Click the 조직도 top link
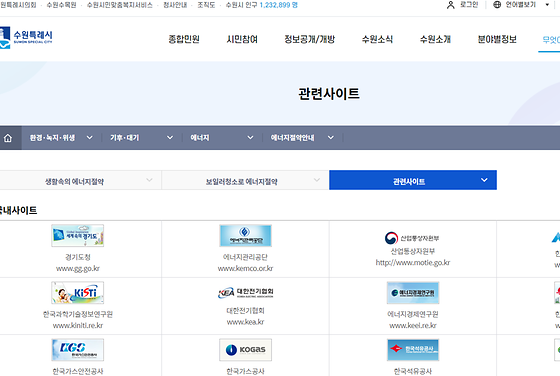This screenshot has width=560, height=376. (x=206, y=5)
